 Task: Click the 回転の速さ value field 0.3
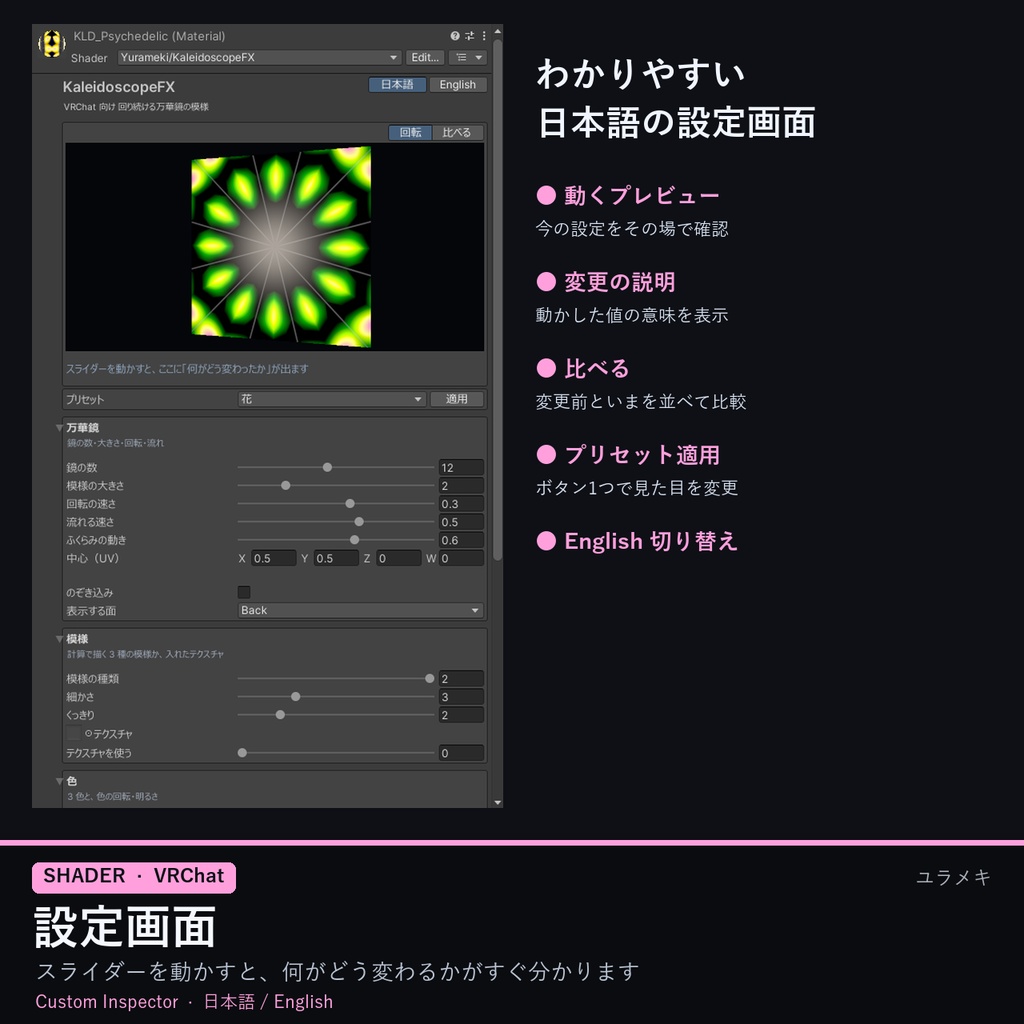(x=461, y=504)
